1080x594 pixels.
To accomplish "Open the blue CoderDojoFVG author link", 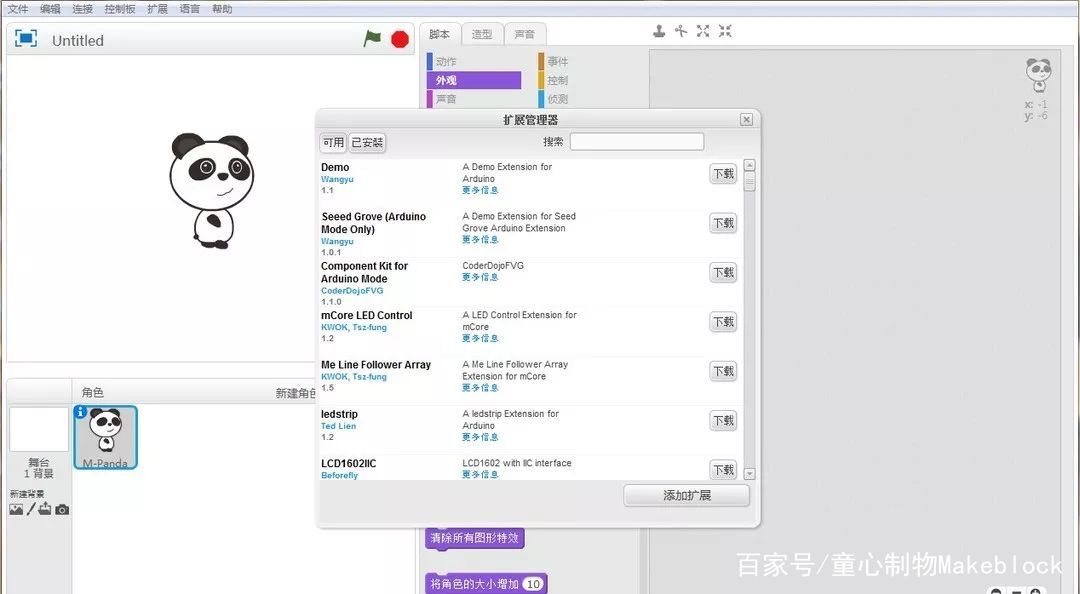I will (x=352, y=291).
